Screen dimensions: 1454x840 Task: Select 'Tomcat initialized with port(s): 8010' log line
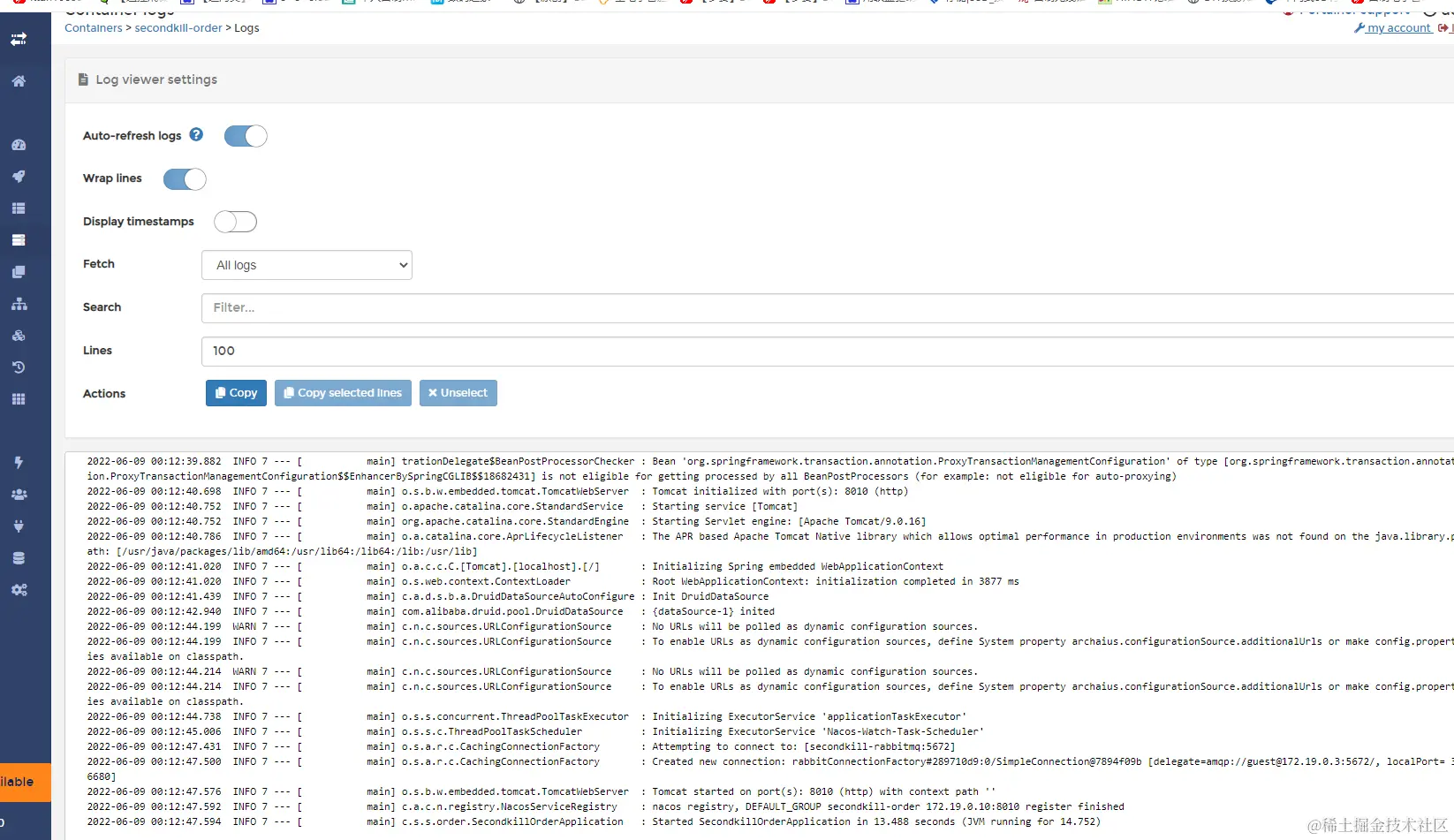coord(497,492)
